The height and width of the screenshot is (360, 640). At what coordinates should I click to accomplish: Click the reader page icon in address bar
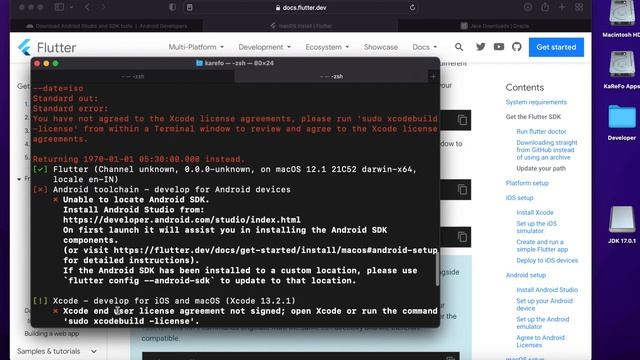point(189,7)
